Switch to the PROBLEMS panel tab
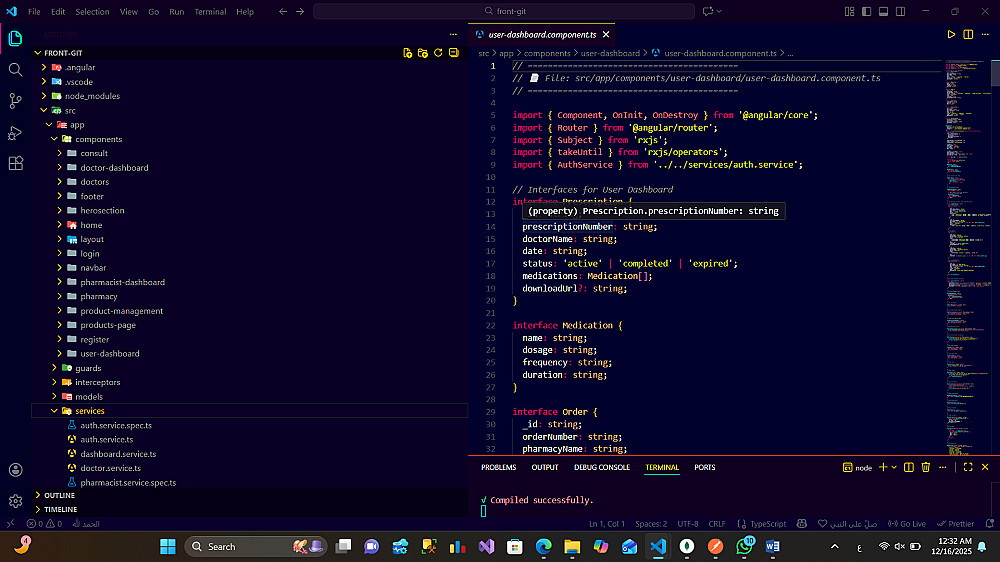 498,467
